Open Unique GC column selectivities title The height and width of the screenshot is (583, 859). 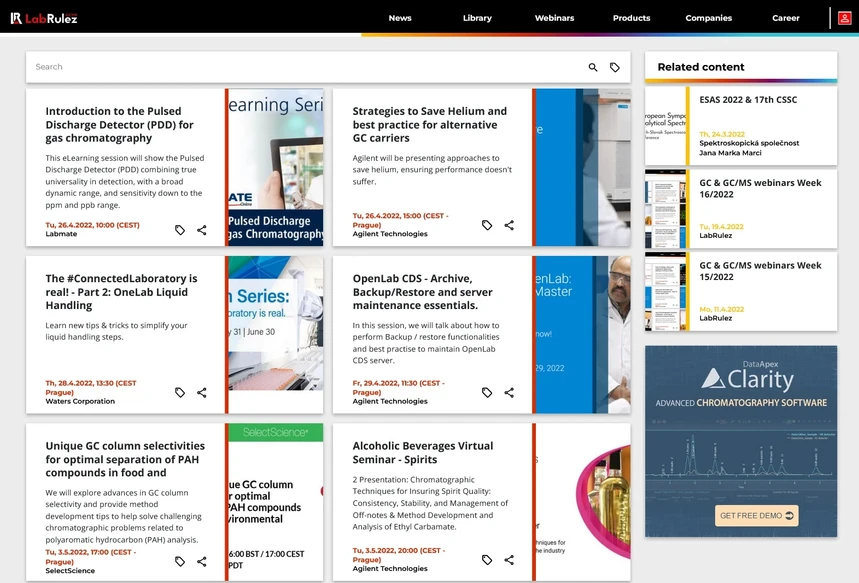125,459
